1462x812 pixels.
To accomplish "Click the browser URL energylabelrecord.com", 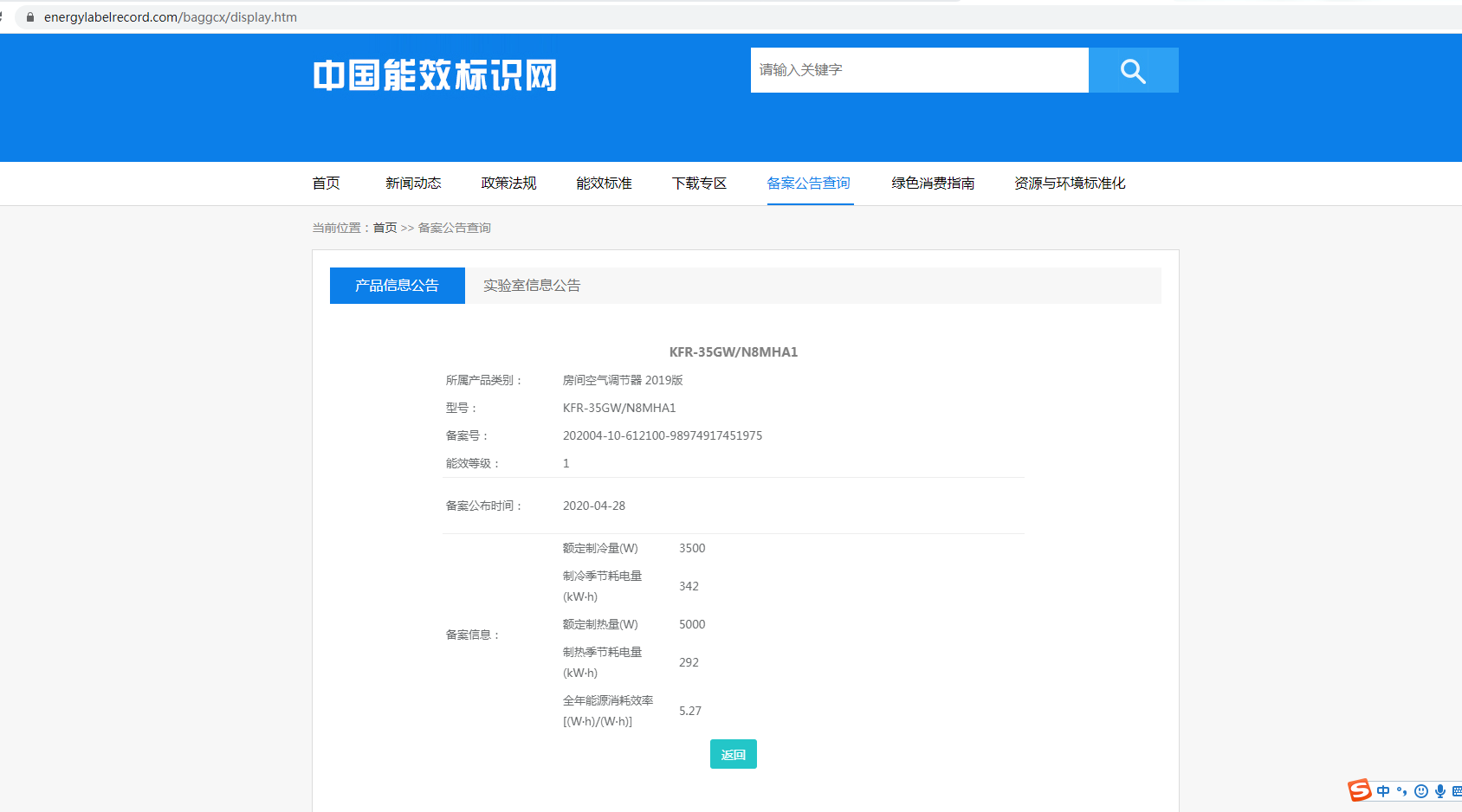I will (x=171, y=17).
